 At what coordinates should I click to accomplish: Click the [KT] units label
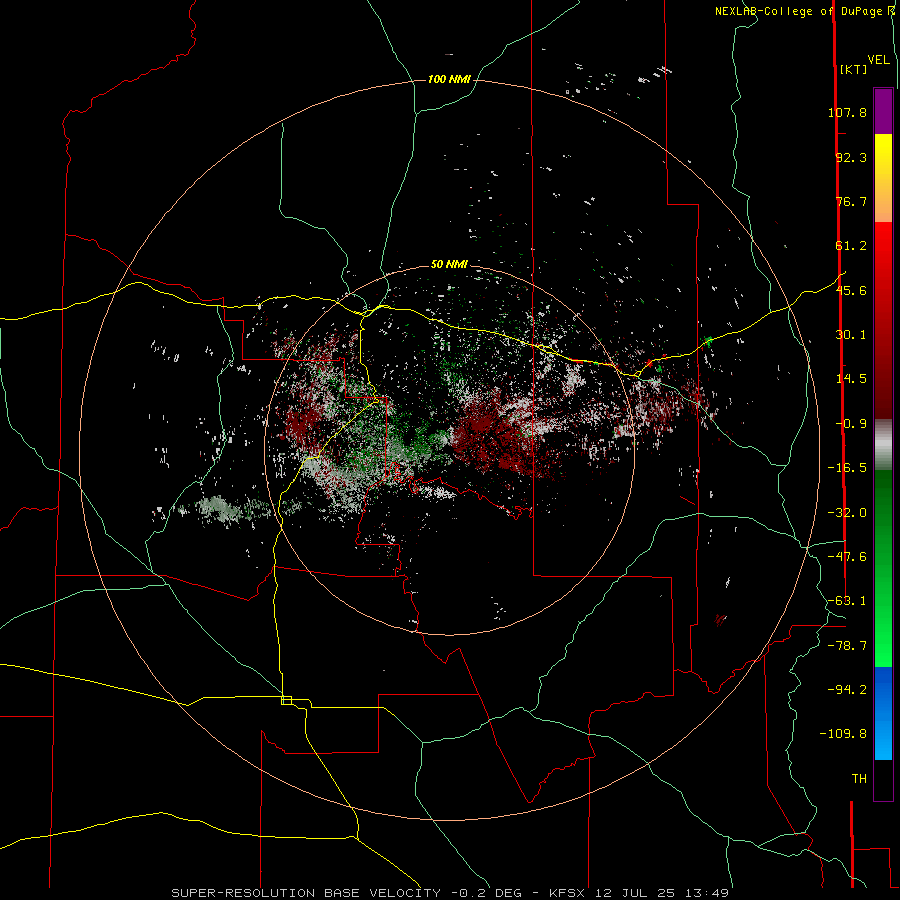[x=853, y=69]
